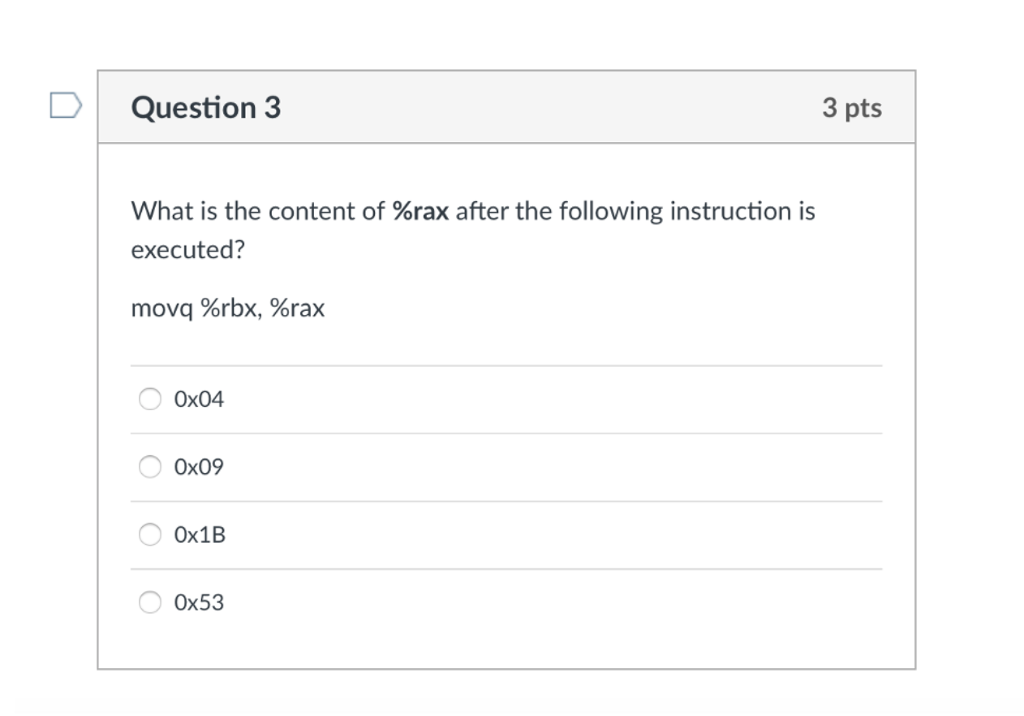Click the 0x09 answer label text
Viewport: 1024px width, 716px height.
199,467
